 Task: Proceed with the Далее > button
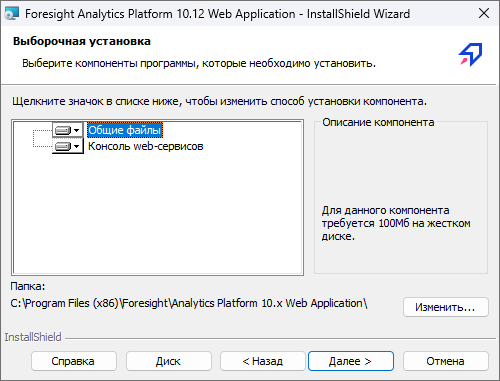pyautogui.click(x=351, y=361)
